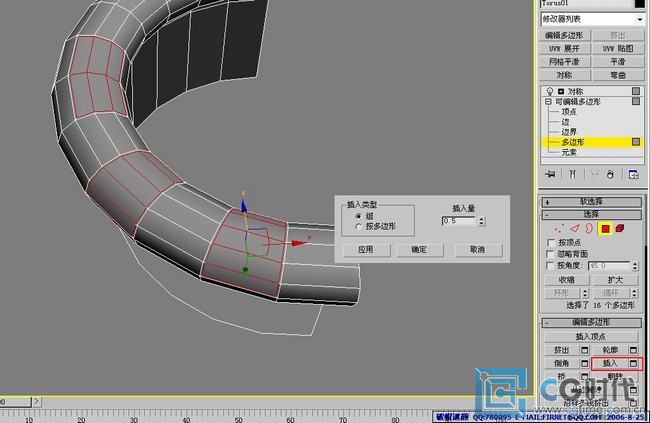Click the 循环 spinner arrows

pyautogui.click(x=635, y=293)
